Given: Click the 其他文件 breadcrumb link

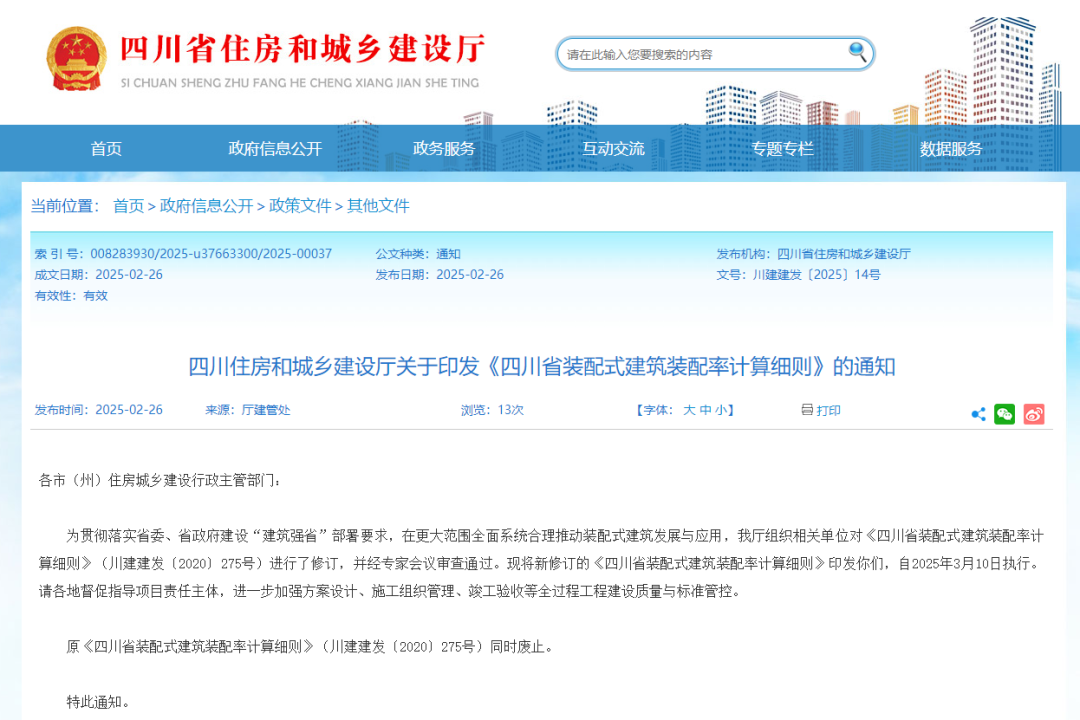Looking at the screenshot, I should tap(376, 207).
